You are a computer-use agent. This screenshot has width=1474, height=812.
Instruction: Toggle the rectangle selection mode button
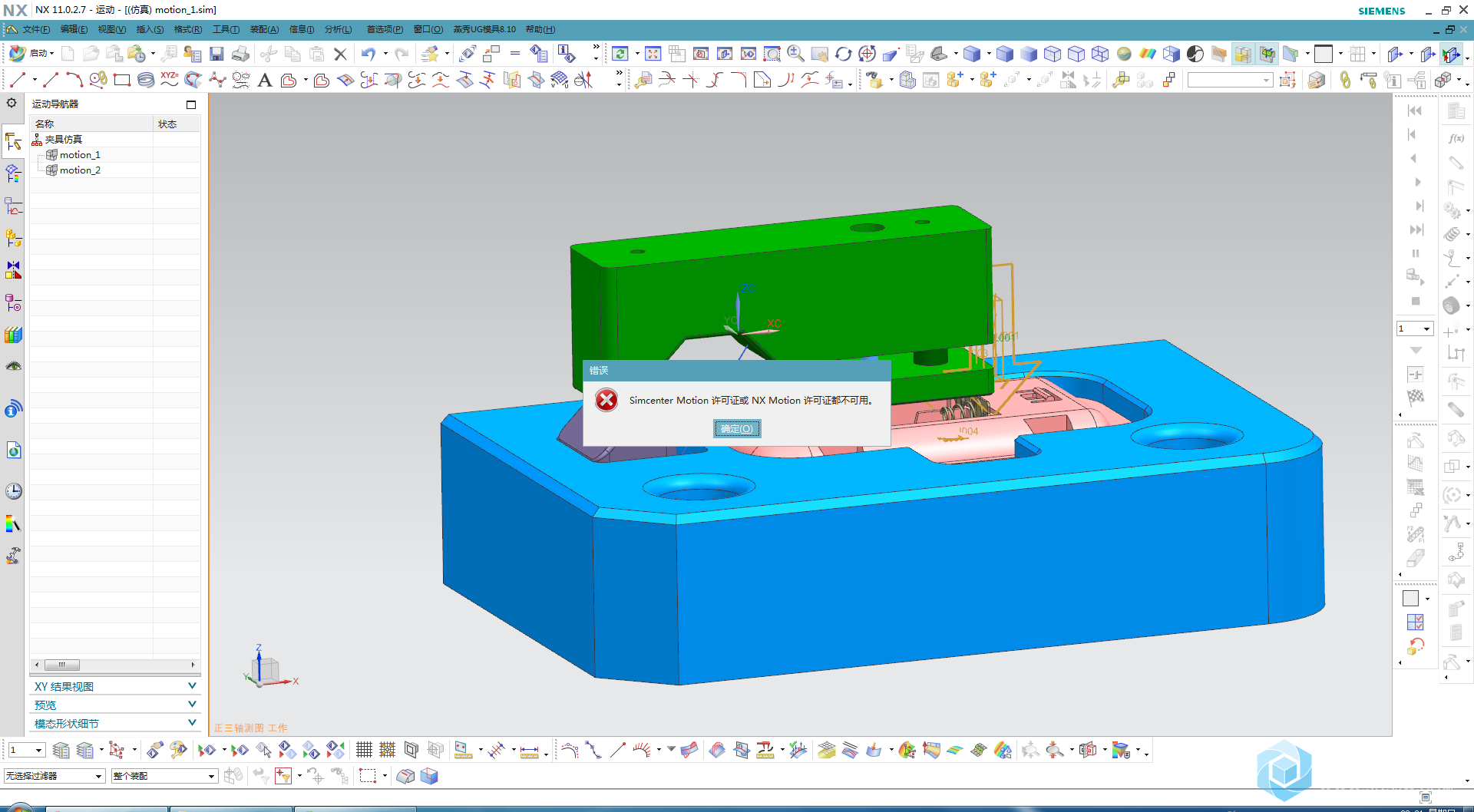point(368,776)
